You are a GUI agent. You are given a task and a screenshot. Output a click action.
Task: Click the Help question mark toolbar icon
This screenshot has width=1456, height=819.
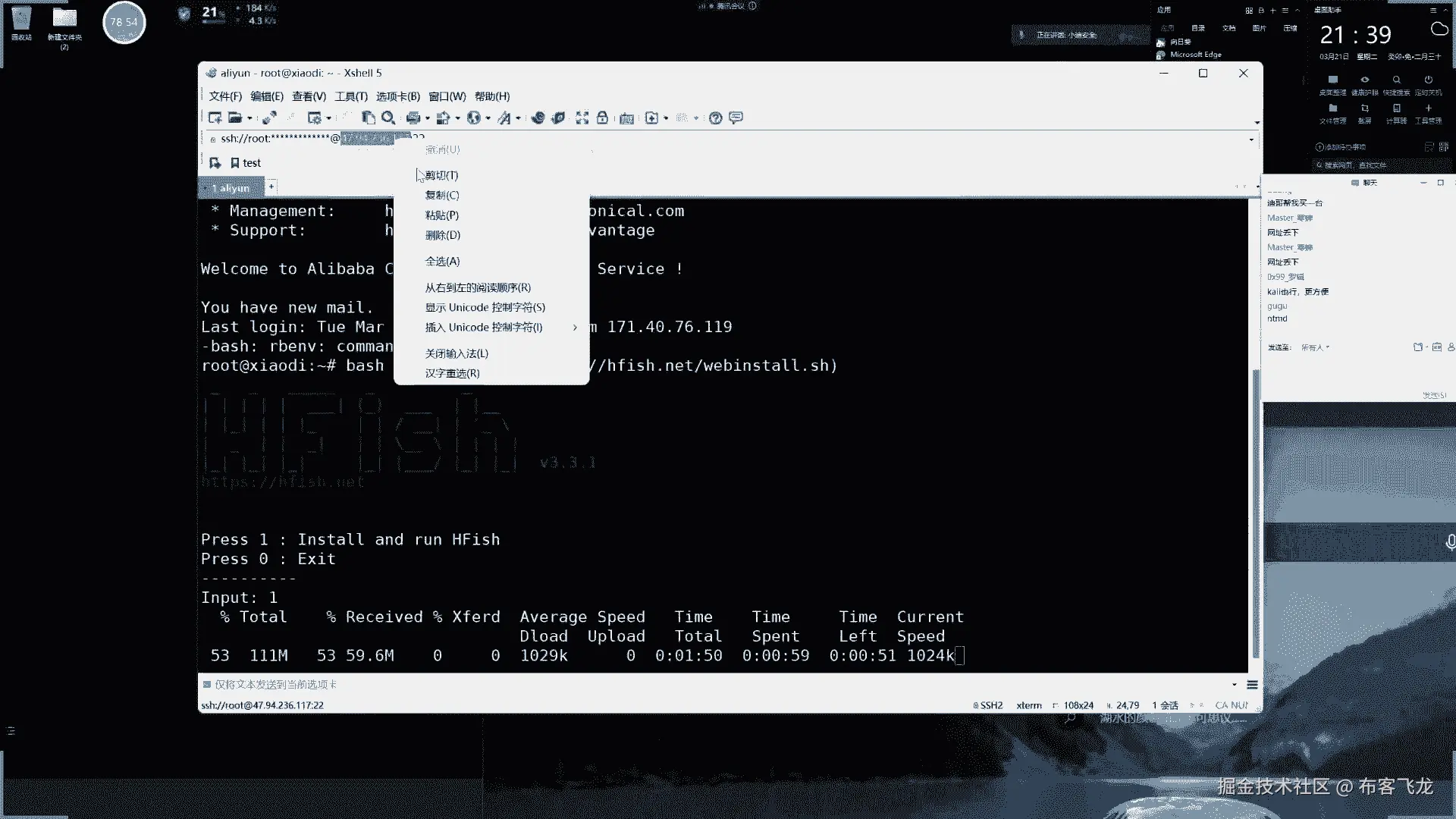point(715,118)
